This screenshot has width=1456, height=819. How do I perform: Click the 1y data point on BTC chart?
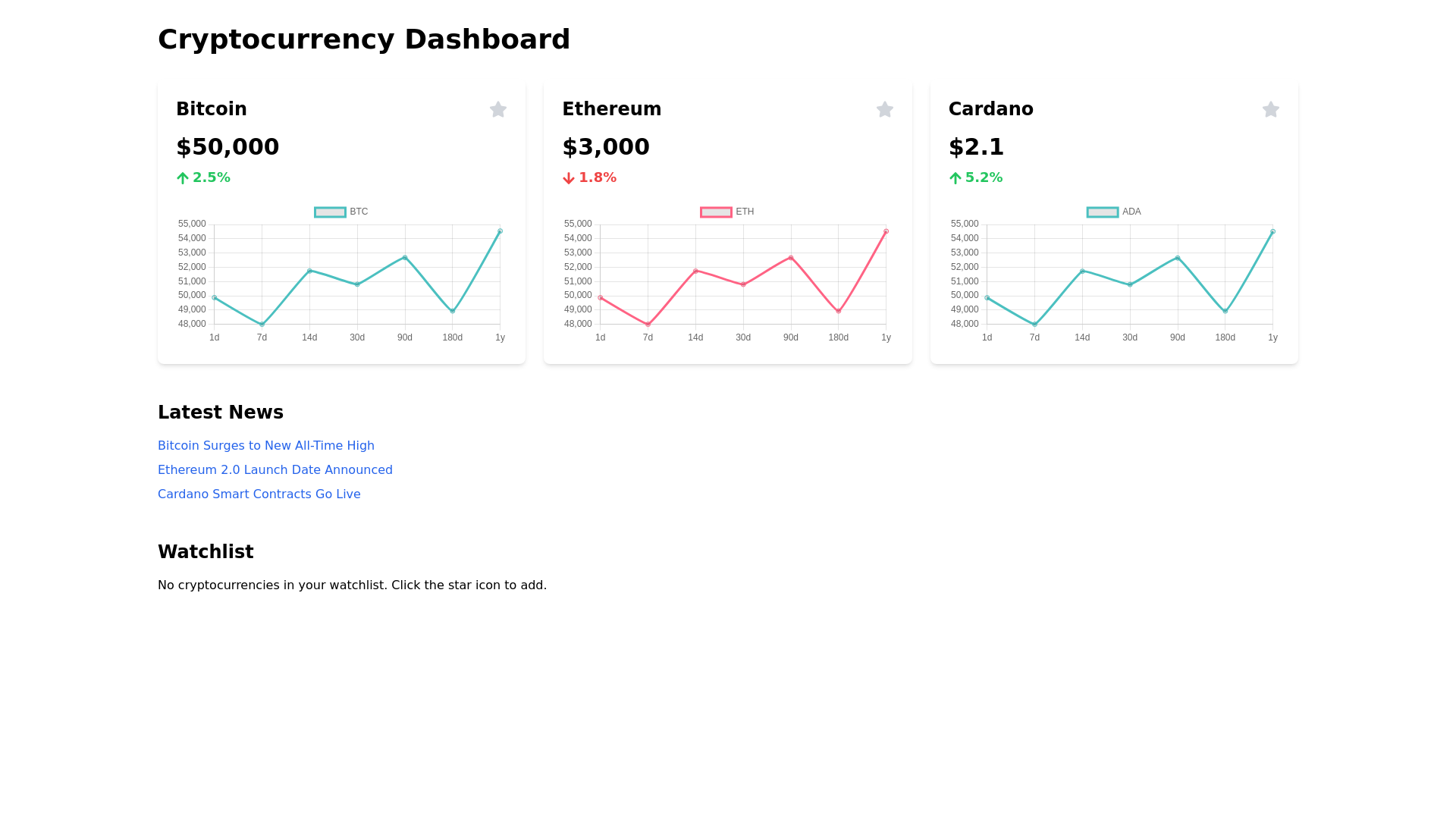(x=500, y=231)
